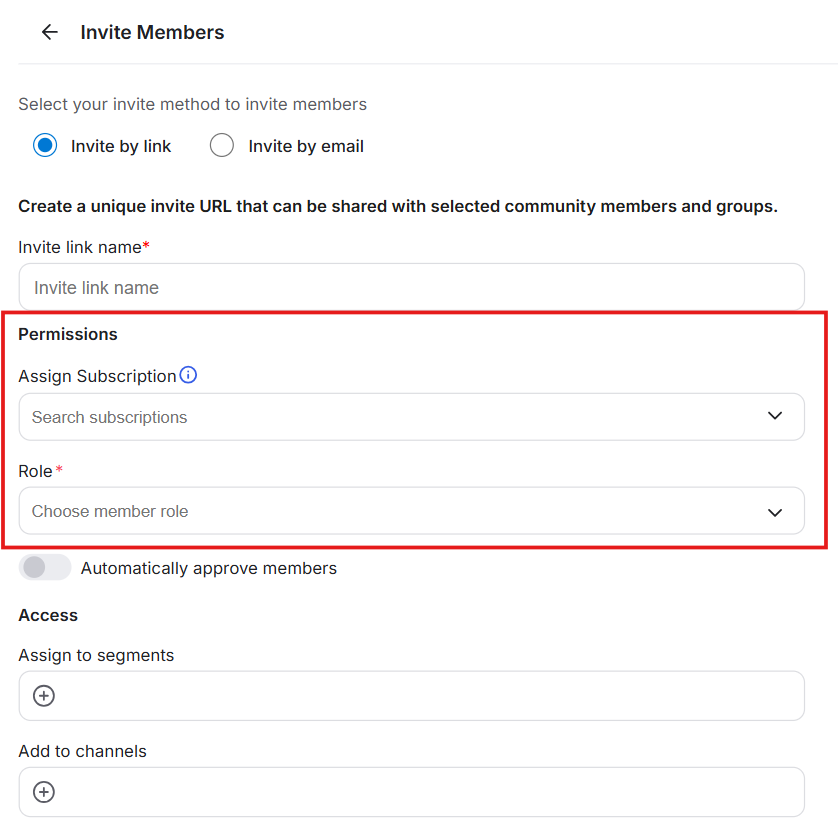This screenshot has height=826, width=838.
Task: Click the Assign Subscription info icon
Action: click(188, 376)
